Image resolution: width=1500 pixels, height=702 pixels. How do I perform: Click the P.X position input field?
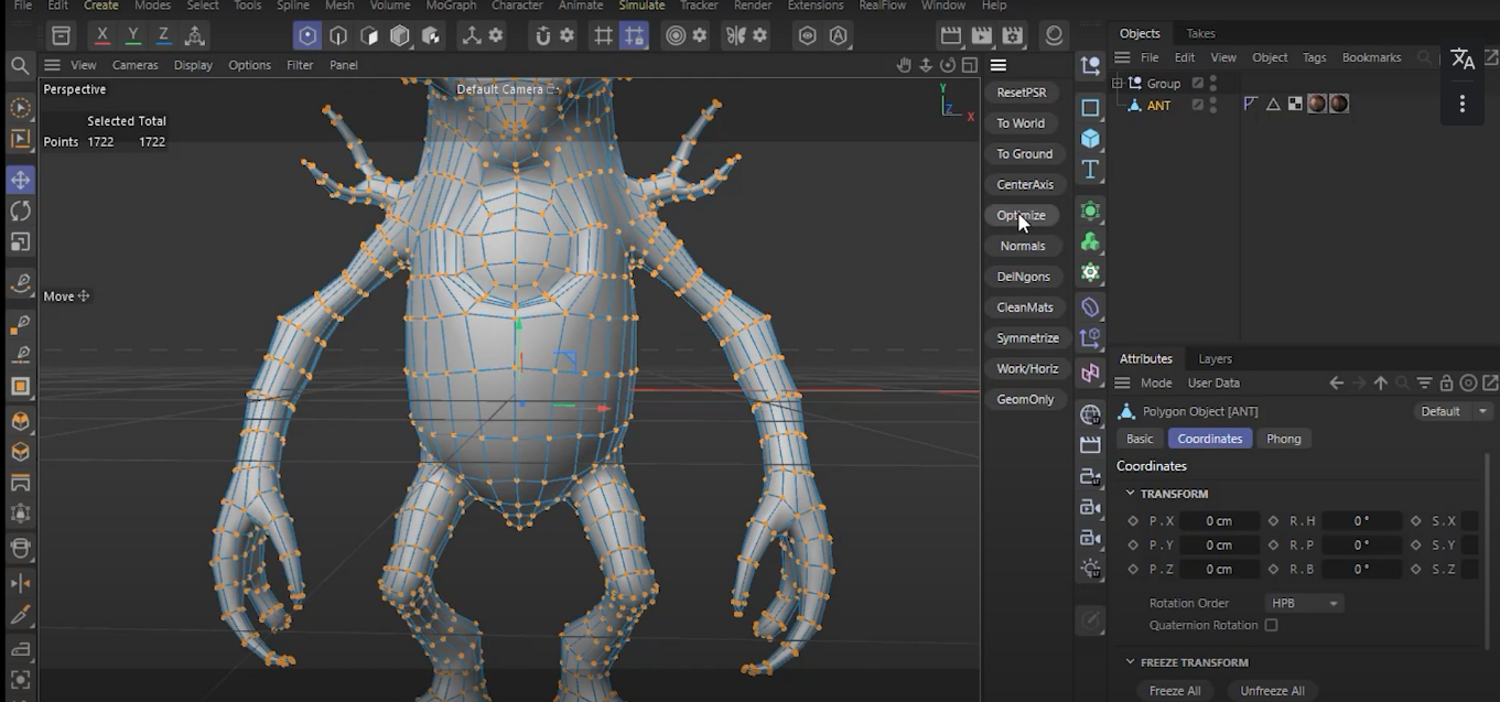[1218, 521]
